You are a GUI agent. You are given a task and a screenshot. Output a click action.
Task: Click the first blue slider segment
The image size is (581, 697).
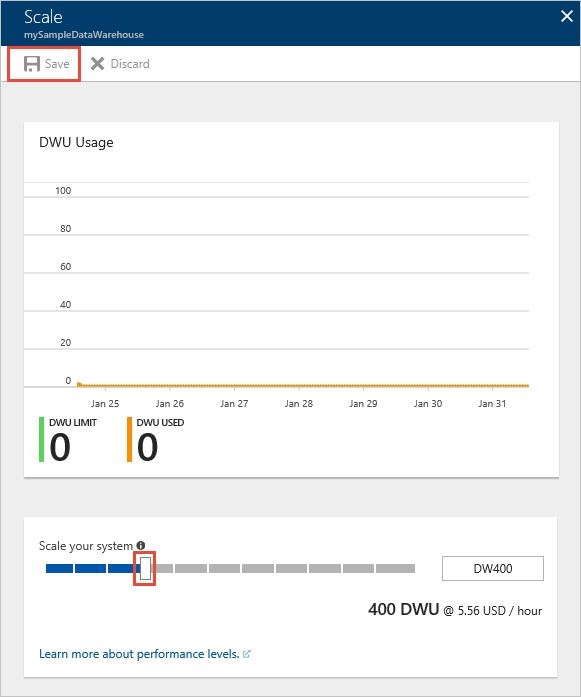(x=60, y=569)
